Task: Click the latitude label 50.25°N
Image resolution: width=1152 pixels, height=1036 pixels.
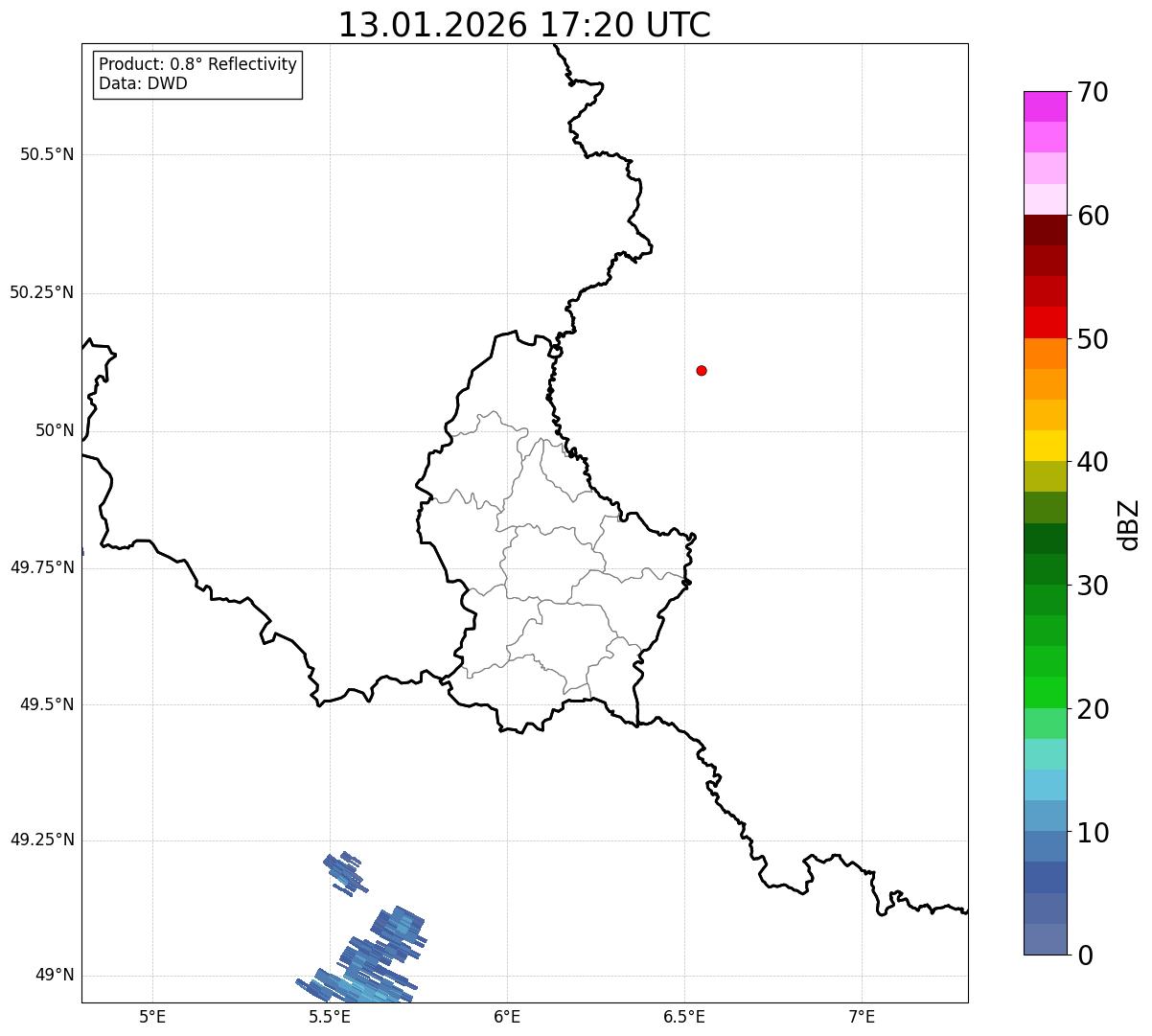Action: click(41, 292)
